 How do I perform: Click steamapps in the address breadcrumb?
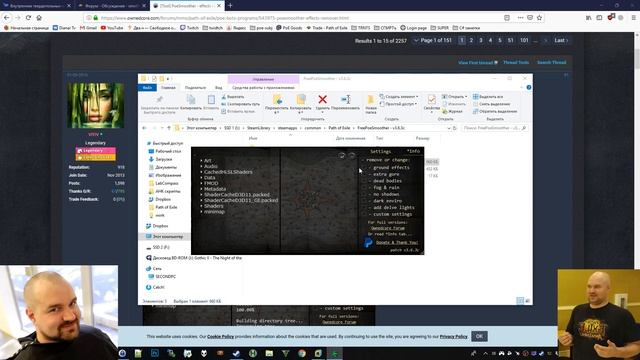point(287,128)
